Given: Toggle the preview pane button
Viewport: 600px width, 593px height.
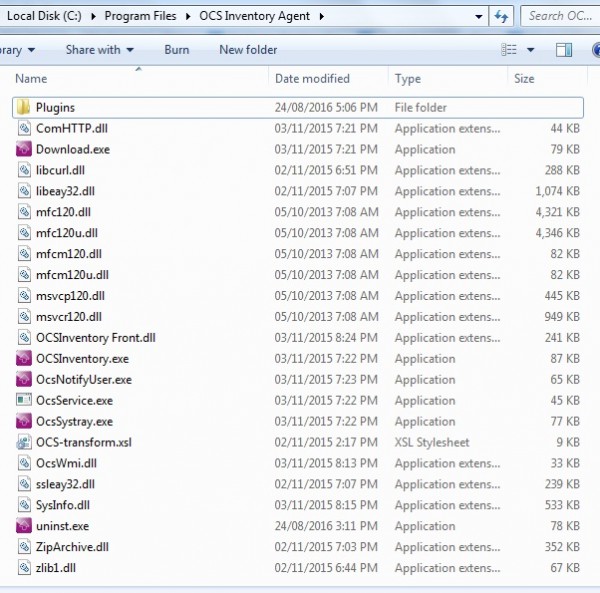Looking at the screenshot, I should pyautogui.click(x=564, y=50).
